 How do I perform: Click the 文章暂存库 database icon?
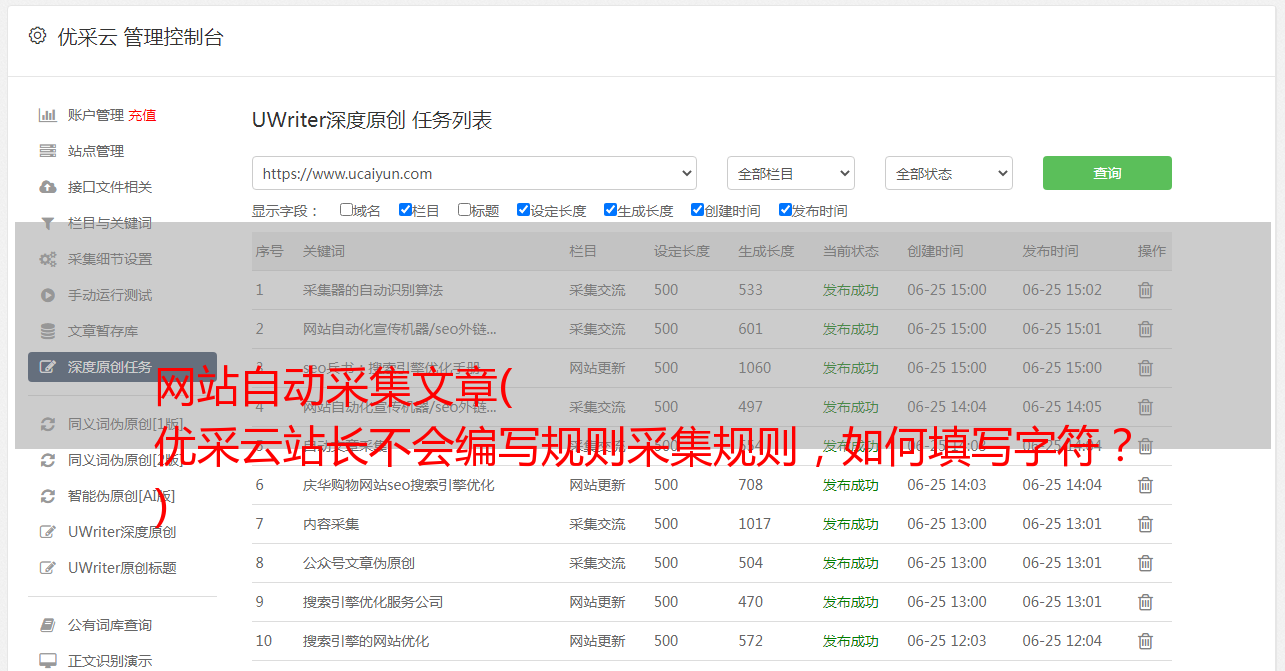click(x=47, y=331)
